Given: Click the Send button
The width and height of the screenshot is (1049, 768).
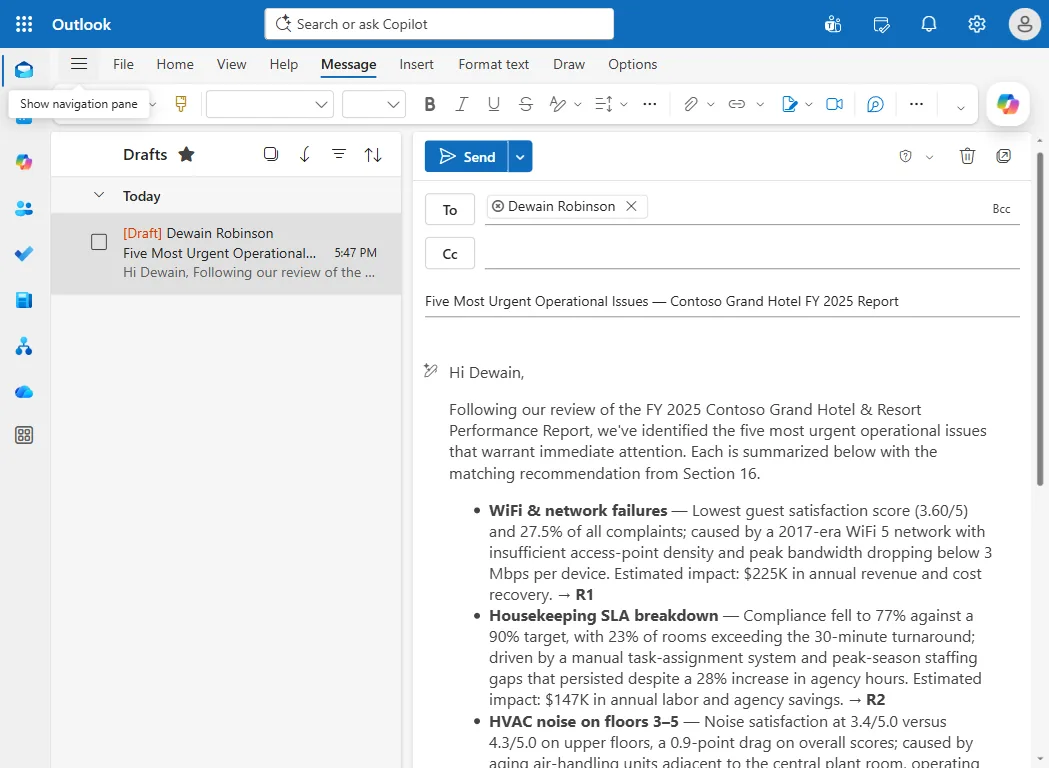Looking at the screenshot, I should 466,157.
